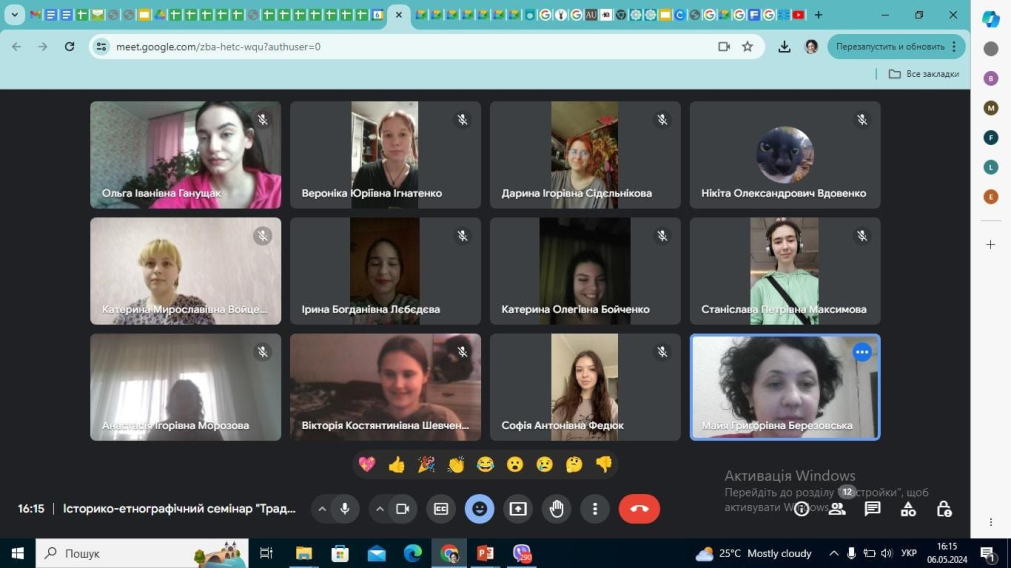Expand video settings arrow beside camera
1011x568 pixels.
point(380,509)
